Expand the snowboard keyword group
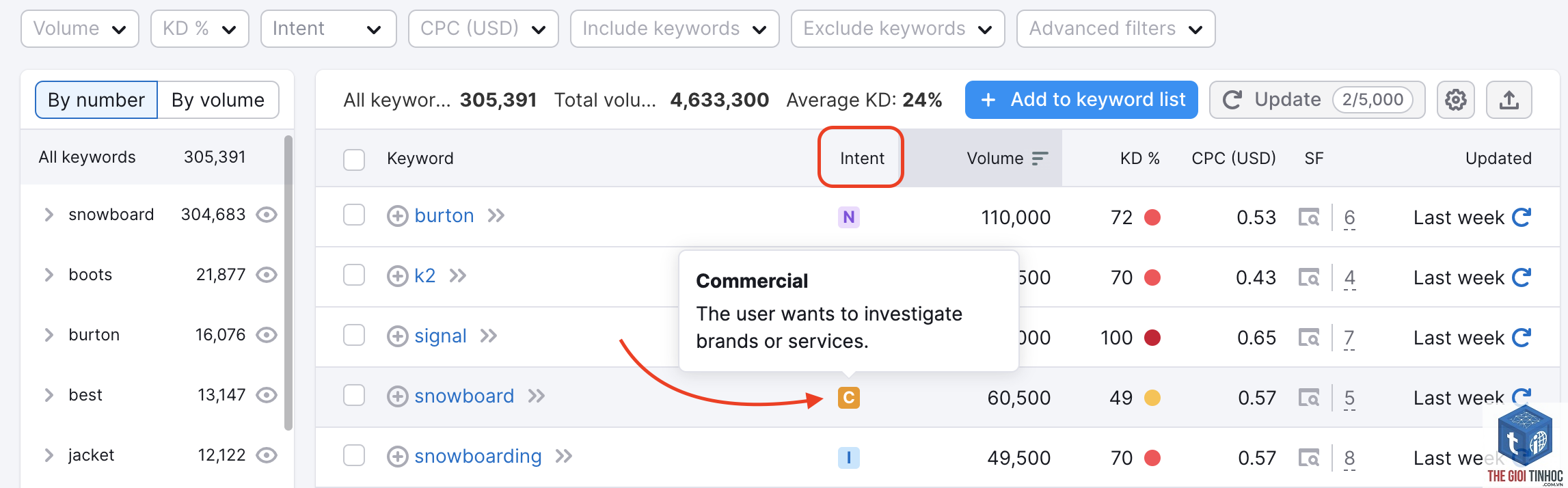1568x488 pixels. tap(49, 215)
